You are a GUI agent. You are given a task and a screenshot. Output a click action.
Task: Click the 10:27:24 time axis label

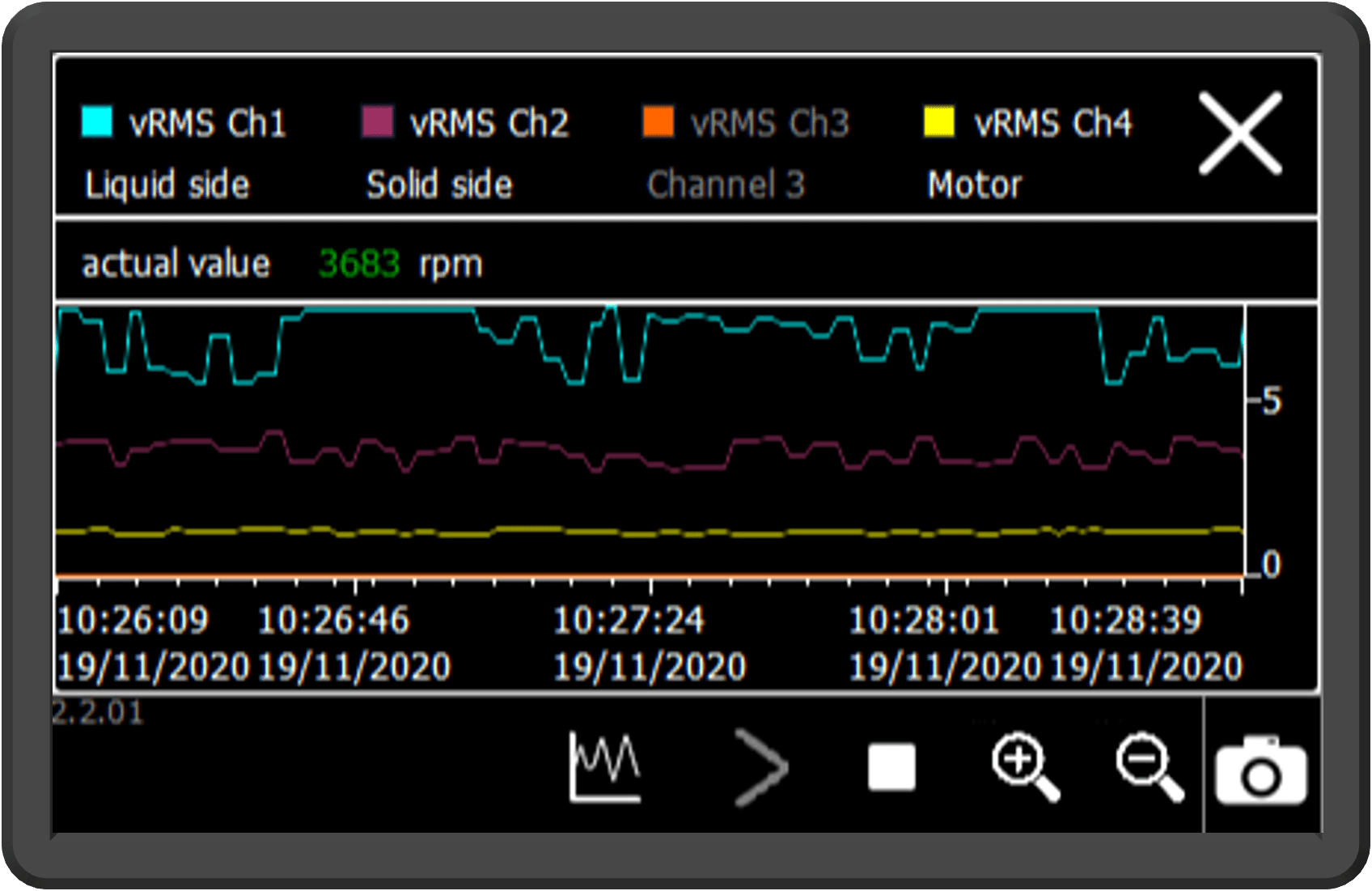[x=629, y=621]
